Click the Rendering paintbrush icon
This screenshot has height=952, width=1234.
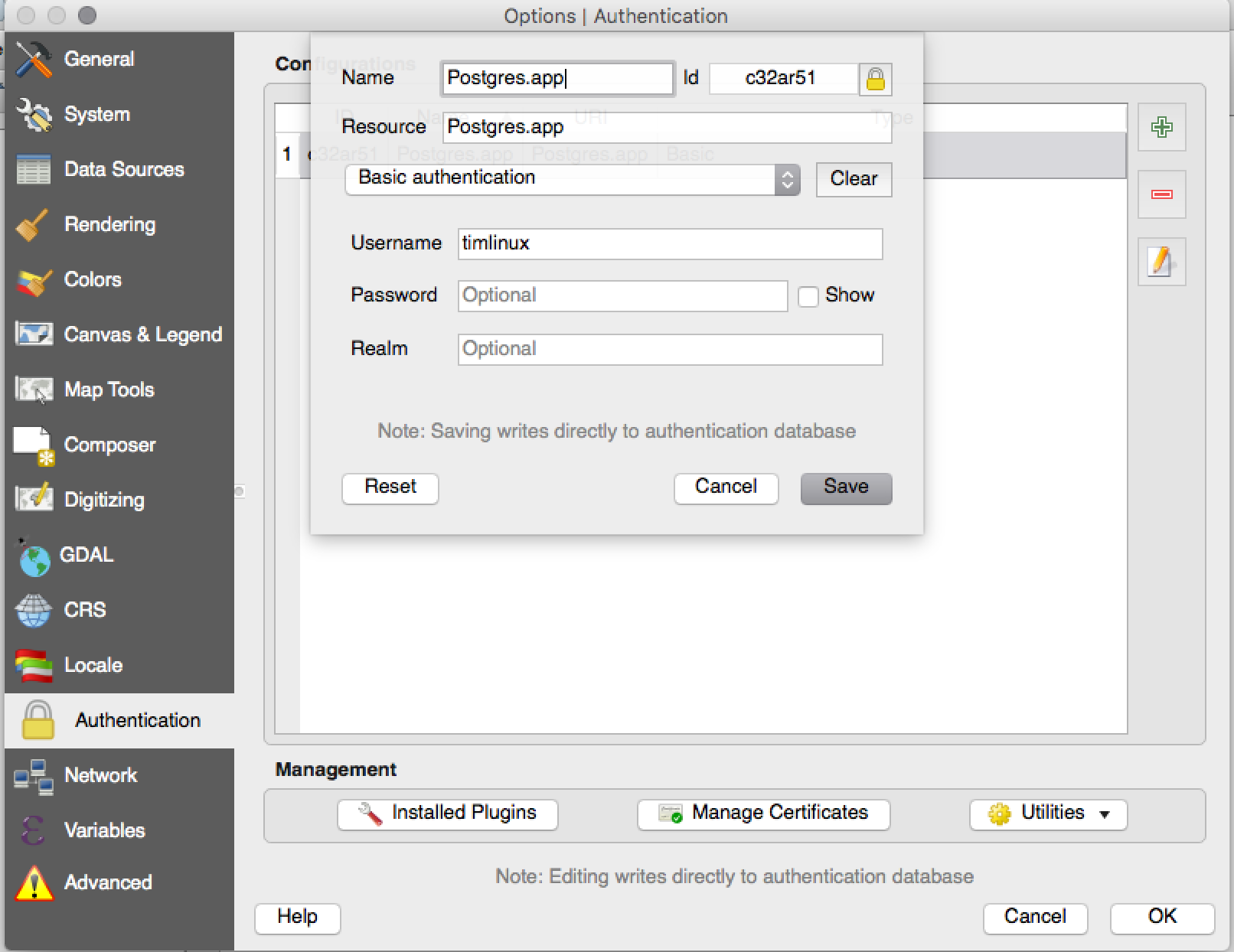pos(34,225)
